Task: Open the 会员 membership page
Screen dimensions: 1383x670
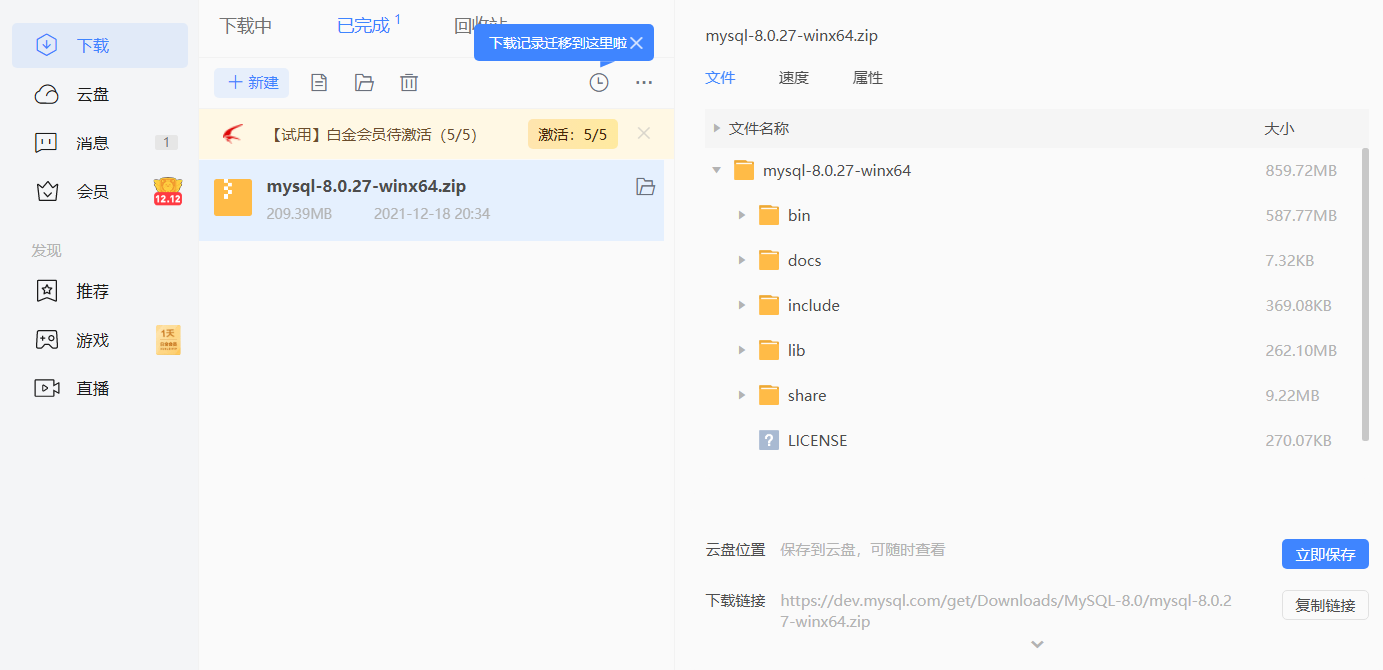Action: tap(92, 191)
